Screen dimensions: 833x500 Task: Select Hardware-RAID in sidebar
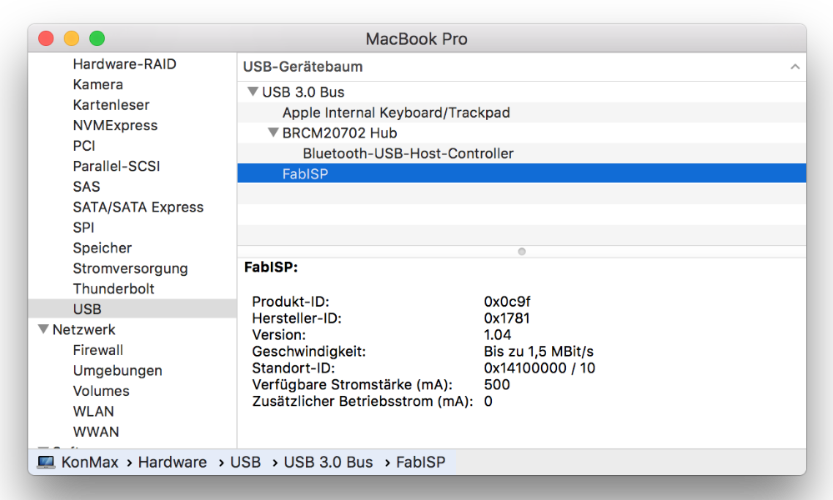(x=124, y=64)
